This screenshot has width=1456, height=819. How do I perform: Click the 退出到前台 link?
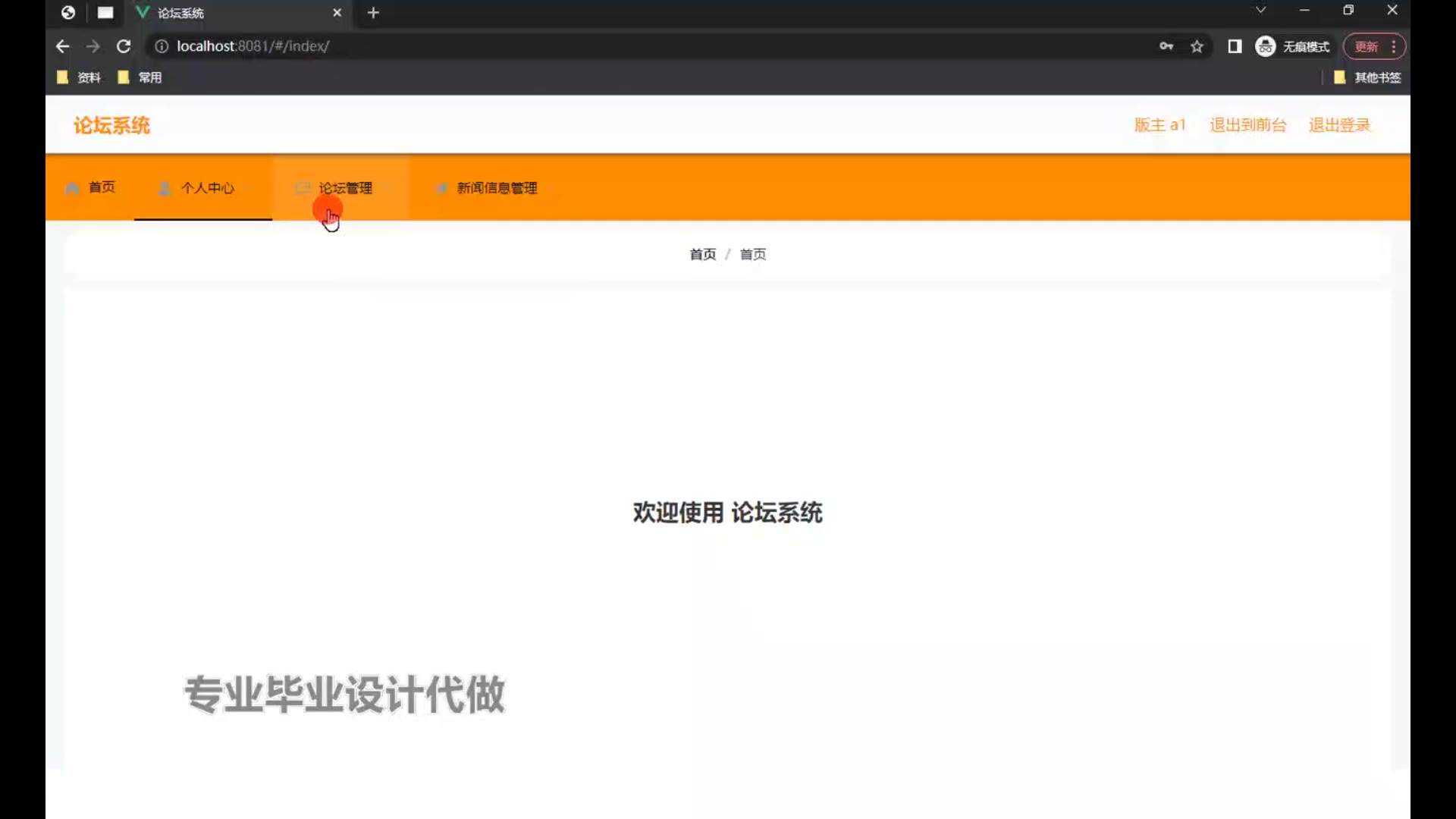1247,125
